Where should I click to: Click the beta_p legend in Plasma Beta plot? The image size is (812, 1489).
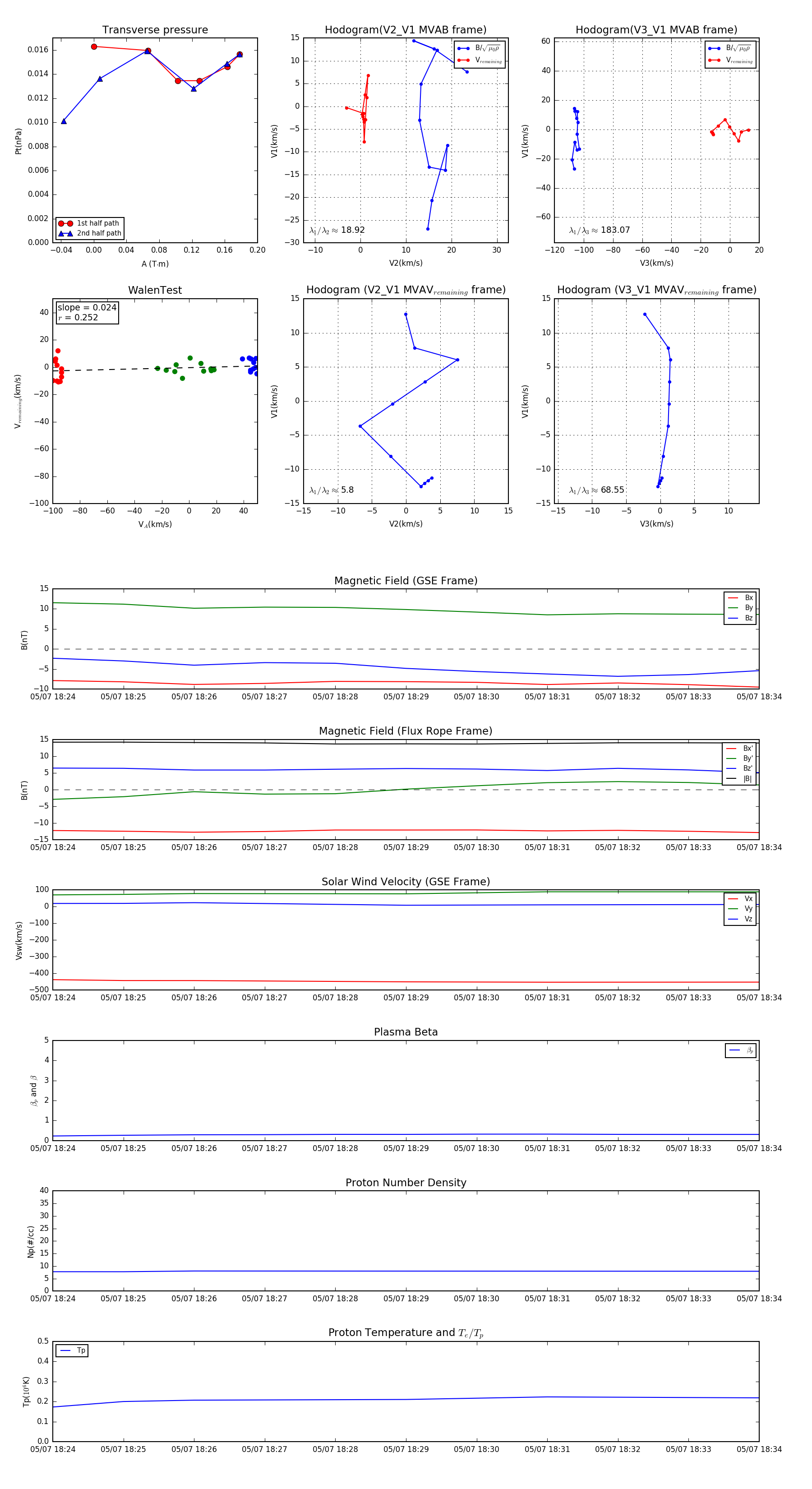(x=740, y=1050)
